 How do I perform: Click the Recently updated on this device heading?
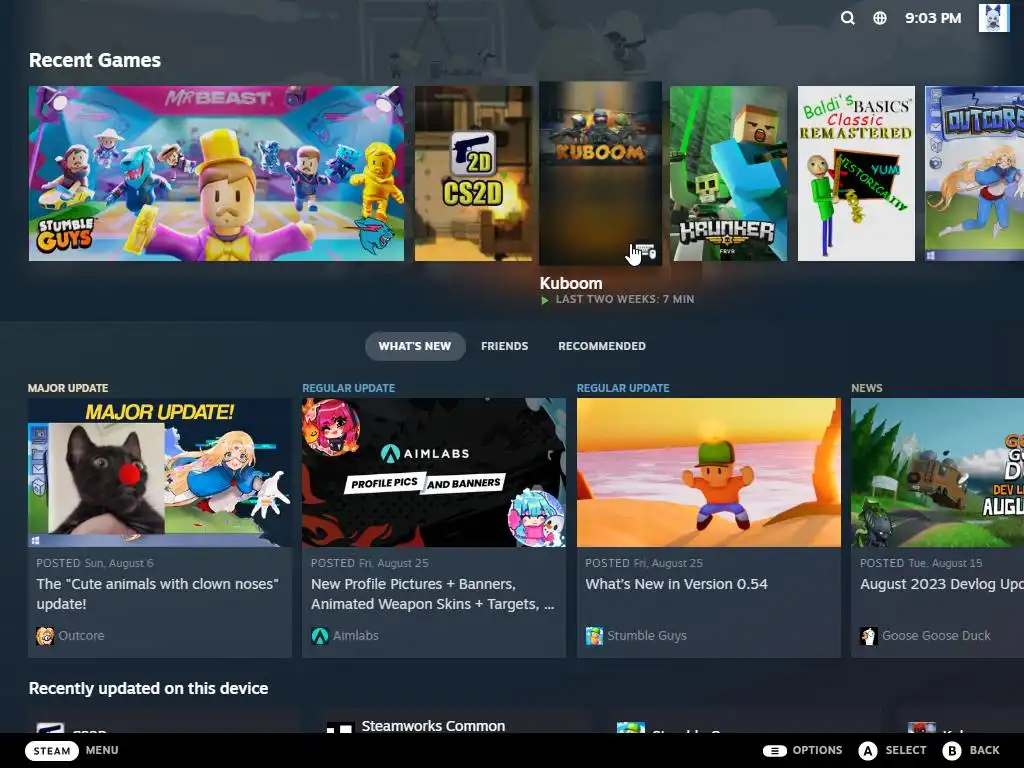pos(148,688)
